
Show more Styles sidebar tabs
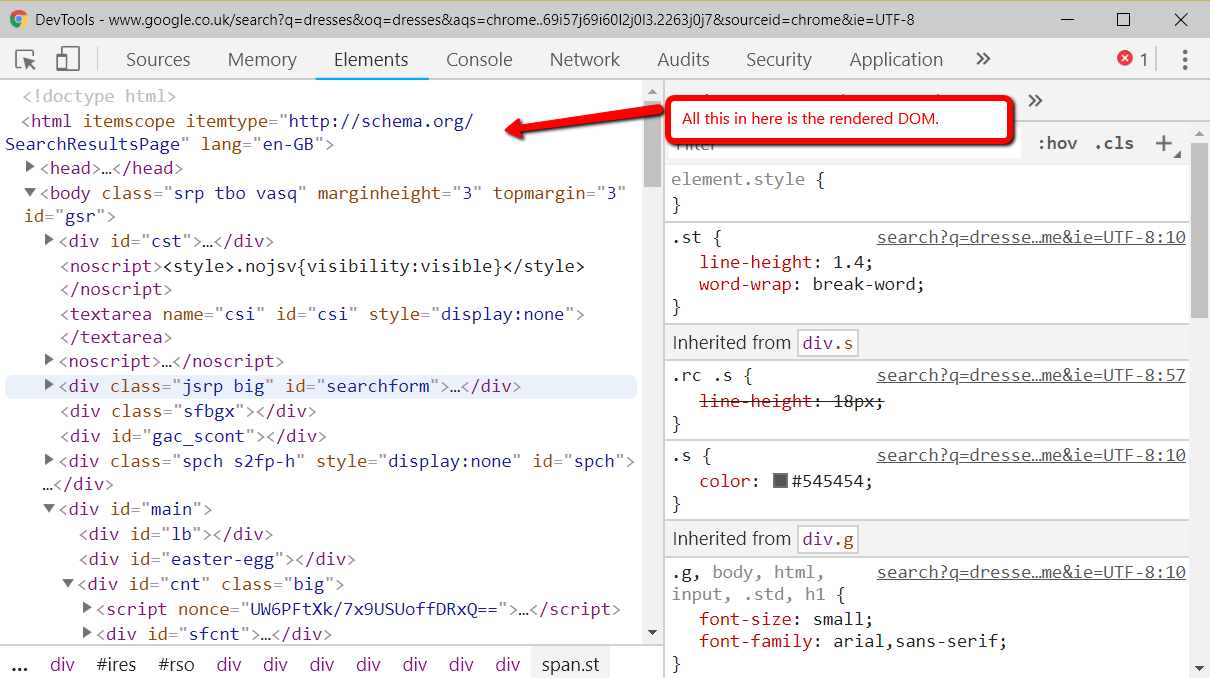point(1036,100)
